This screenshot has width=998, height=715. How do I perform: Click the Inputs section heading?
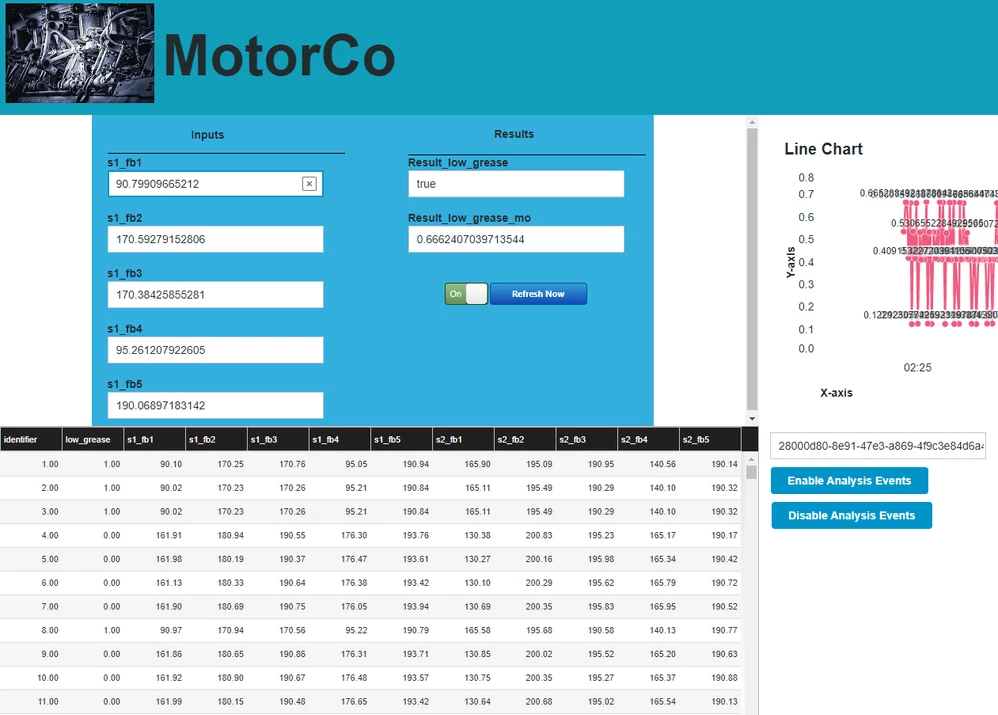(207, 135)
